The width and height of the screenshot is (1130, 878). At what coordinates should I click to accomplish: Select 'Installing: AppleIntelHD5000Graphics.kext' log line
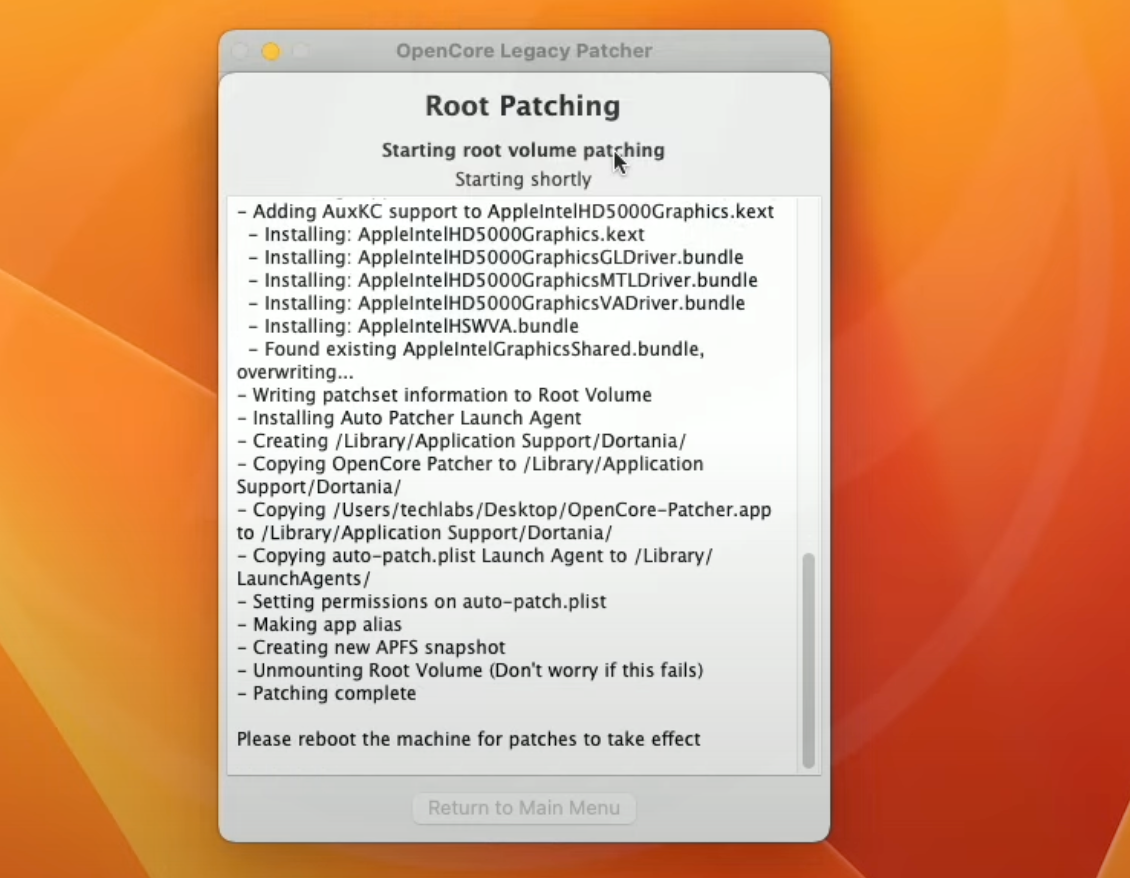(x=446, y=234)
